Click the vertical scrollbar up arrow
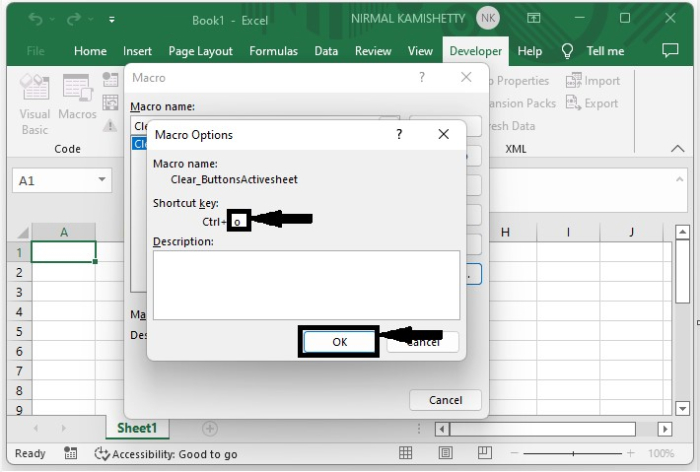 pyautogui.click(x=682, y=232)
